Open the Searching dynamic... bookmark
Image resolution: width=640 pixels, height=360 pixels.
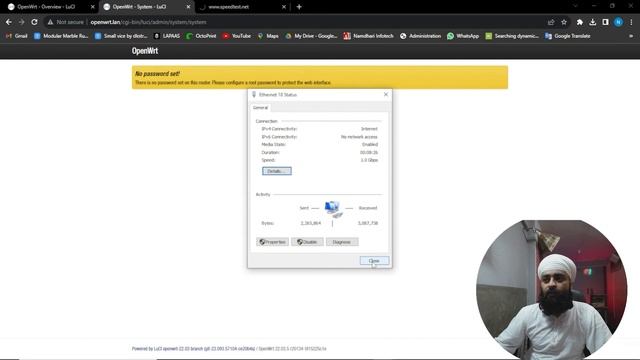(512, 36)
